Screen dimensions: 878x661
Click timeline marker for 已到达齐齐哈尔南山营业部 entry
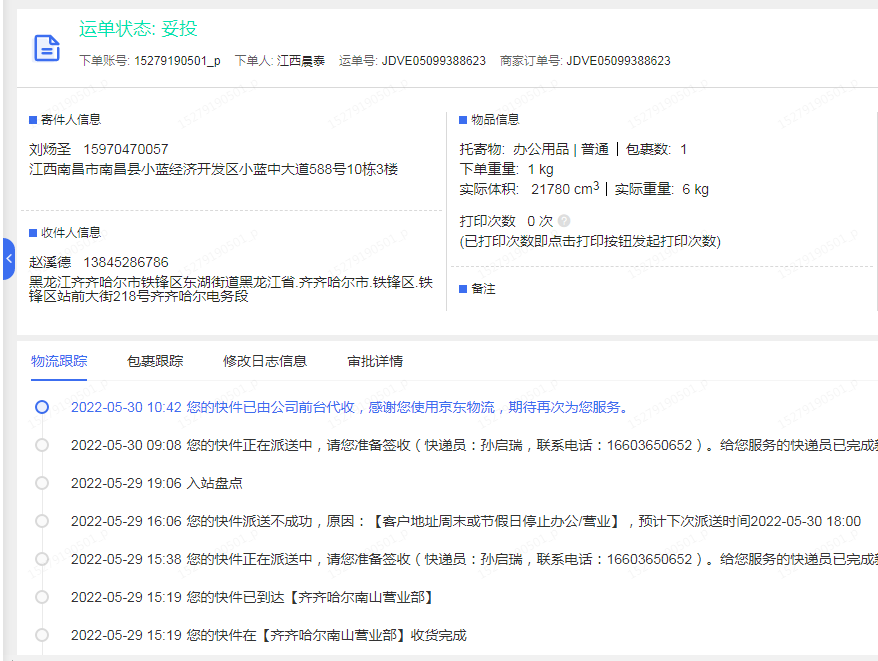[x=42, y=597]
